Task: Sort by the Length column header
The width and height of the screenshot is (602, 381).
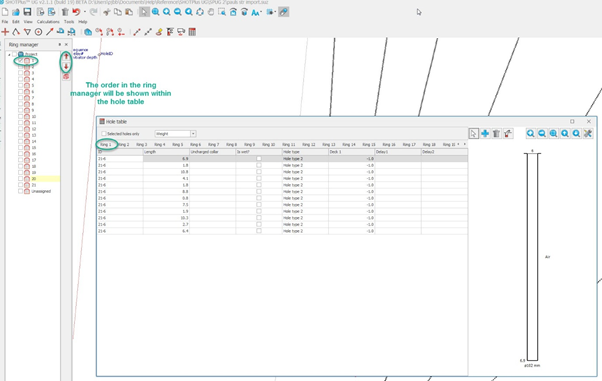Action: pyautogui.click(x=166, y=152)
